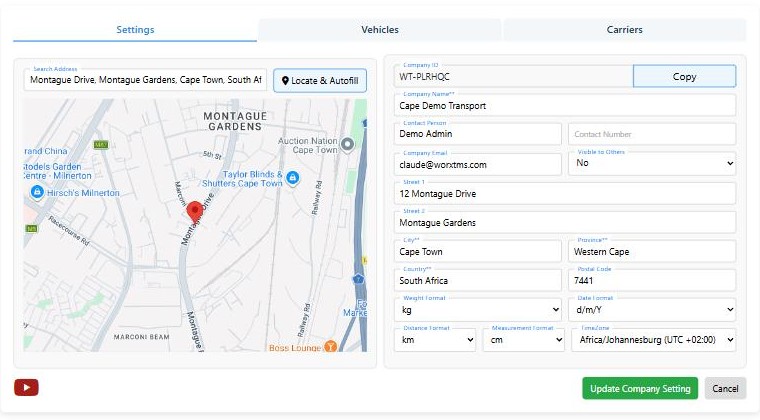Open the Date Format dropdown
This screenshot has width=760, height=420.
(652, 310)
